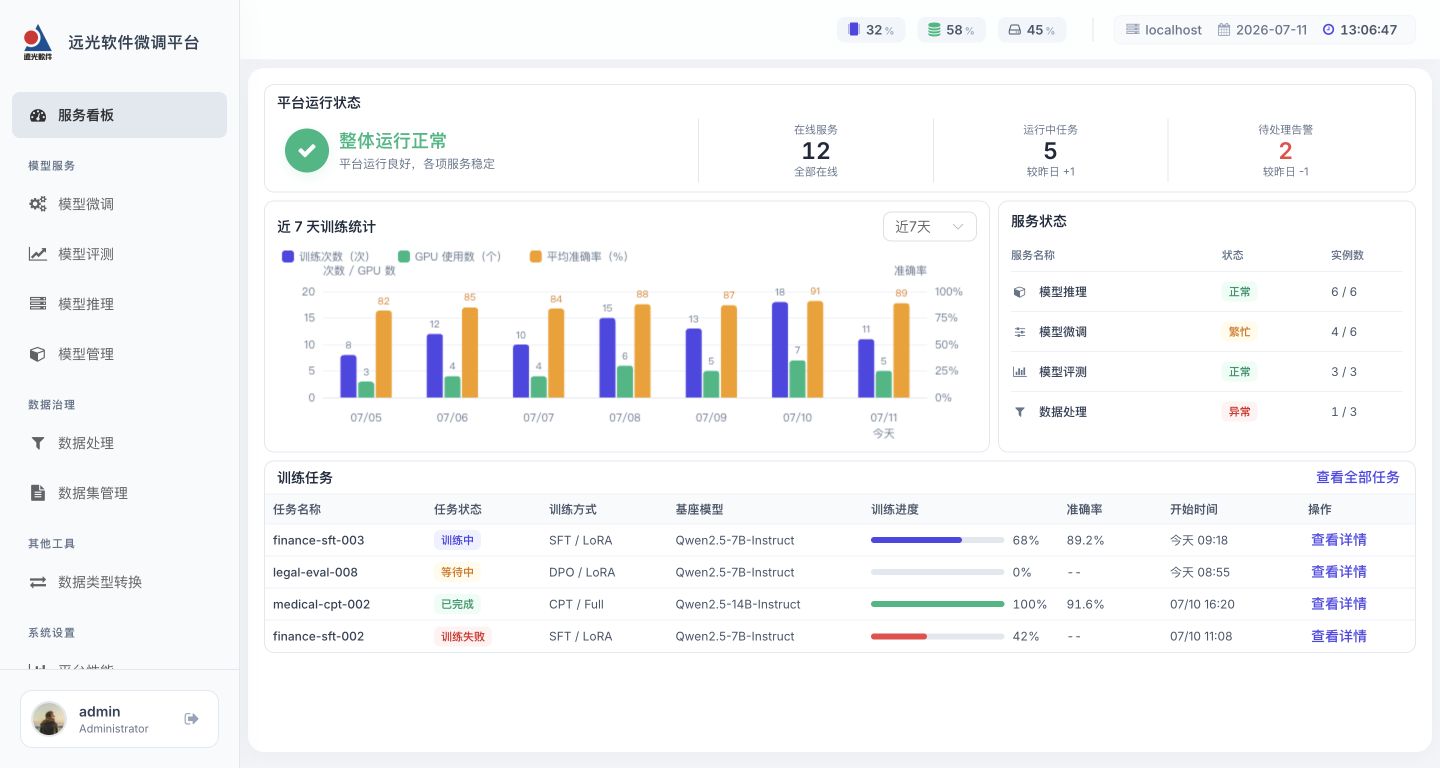The width and height of the screenshot is (1440, 768).
Task: Open the 服务看板 dashboard menu item
Action: pyautogui.click(x=120, y=115)
